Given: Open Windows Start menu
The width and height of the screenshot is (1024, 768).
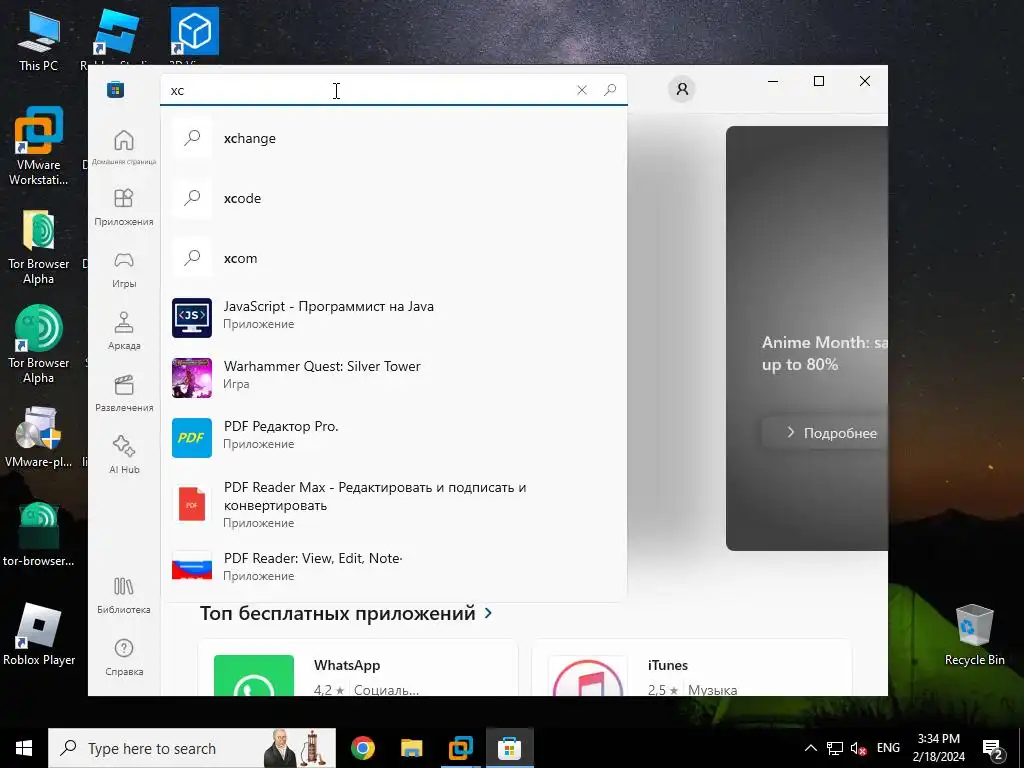Looking at the screenshot, I should tap(24, 748).
